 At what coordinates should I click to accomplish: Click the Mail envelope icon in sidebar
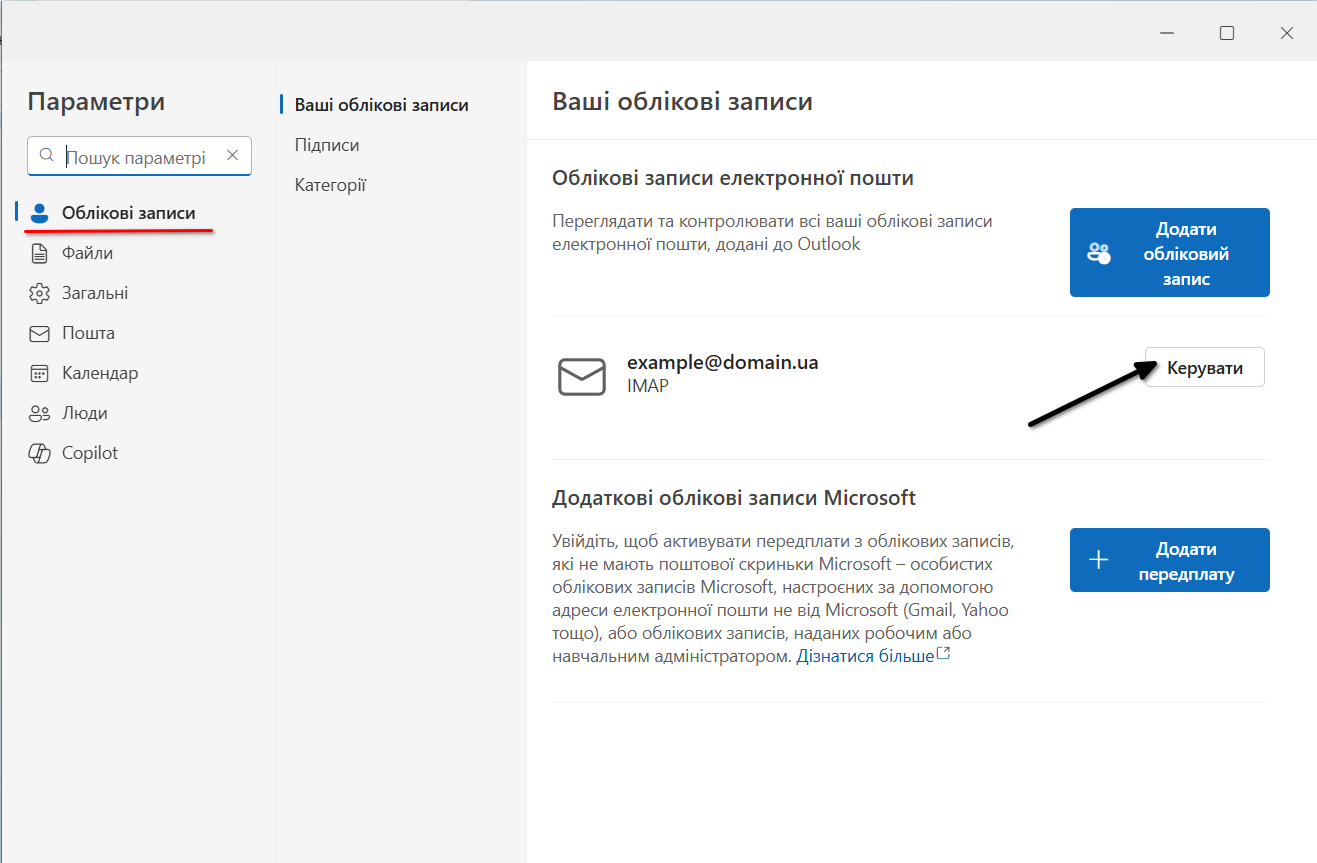pos(40,334)
